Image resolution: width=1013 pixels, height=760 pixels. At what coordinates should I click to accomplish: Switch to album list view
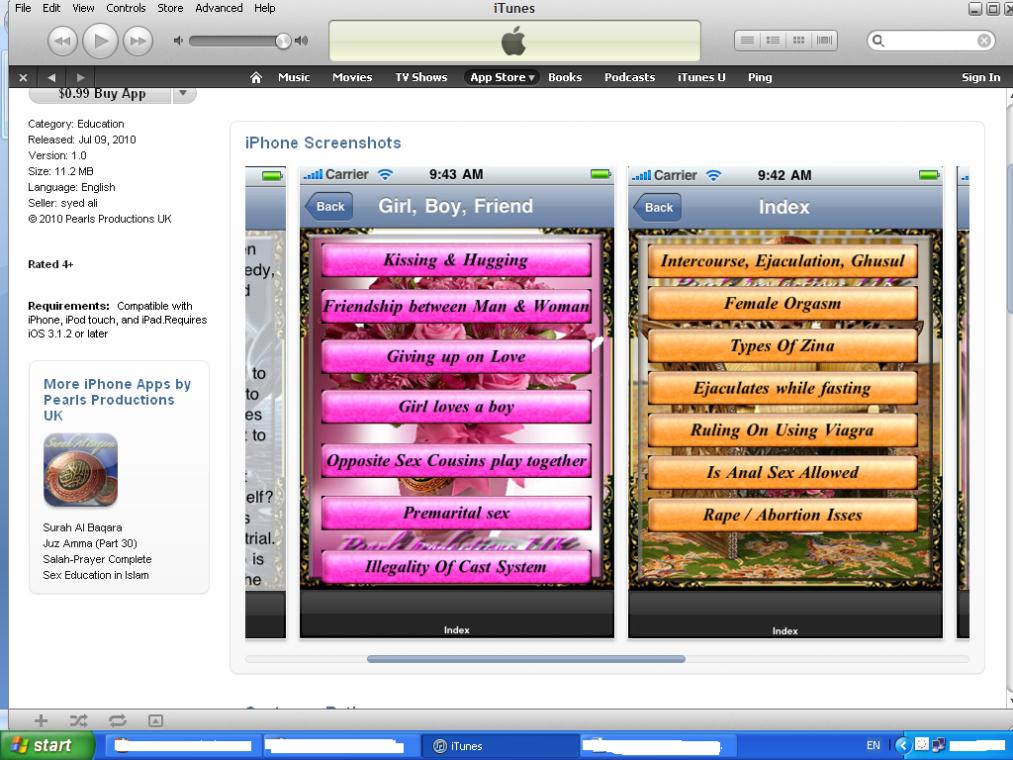coord(773,41)
